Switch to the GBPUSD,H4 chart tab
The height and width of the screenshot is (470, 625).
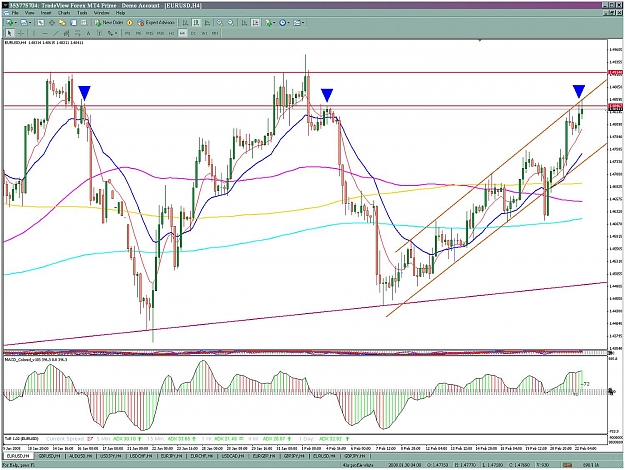[50, 456]
